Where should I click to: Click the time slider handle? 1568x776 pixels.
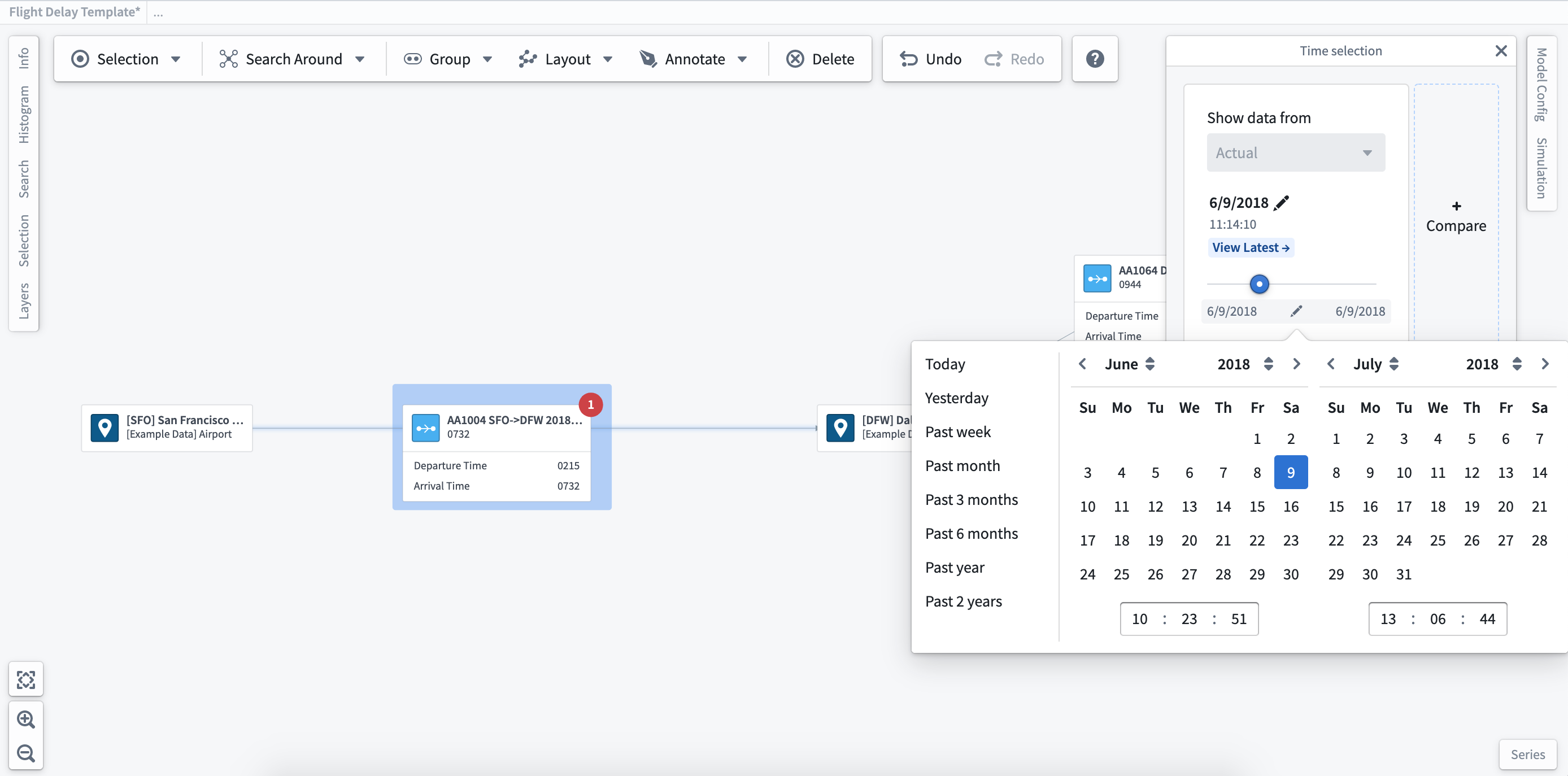click(x=1259, y=284)
